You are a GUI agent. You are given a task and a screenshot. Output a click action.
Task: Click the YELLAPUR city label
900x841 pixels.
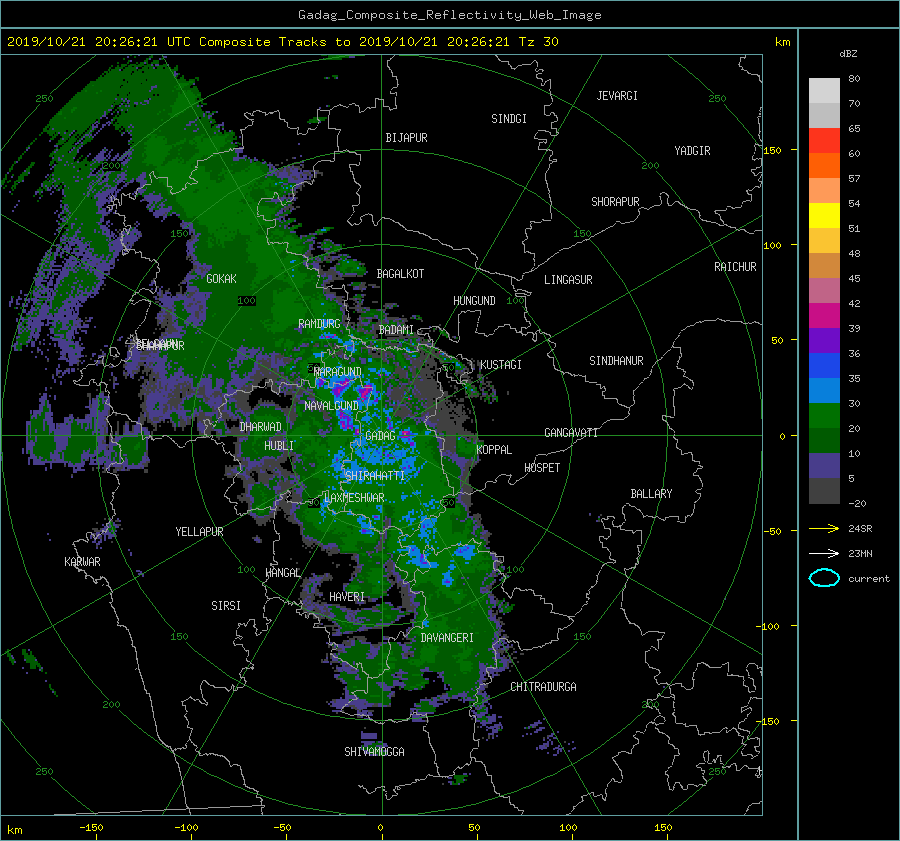pos(199,532)
